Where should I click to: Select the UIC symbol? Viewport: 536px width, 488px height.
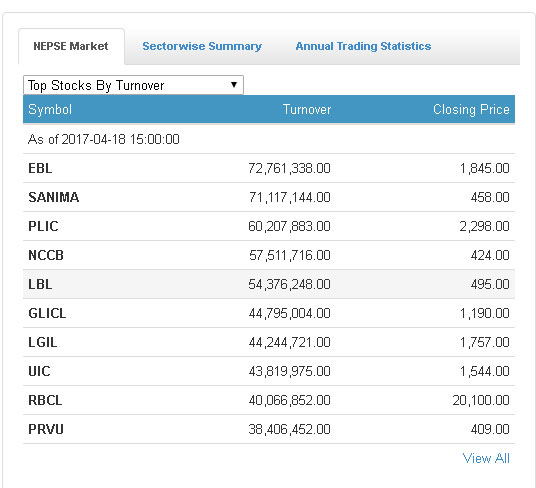coord(39,371)
